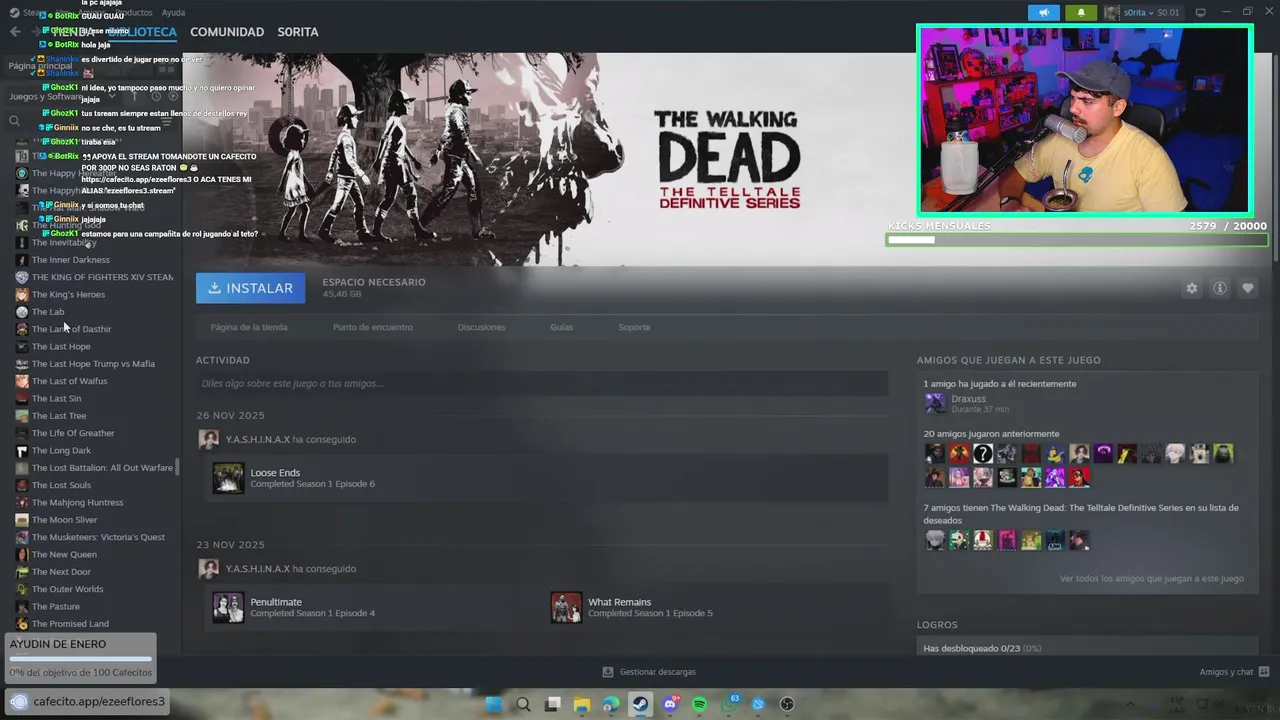Viewport: 1280px width, 720px height.
Task: Click the activity comment input field
Action: 542,383
